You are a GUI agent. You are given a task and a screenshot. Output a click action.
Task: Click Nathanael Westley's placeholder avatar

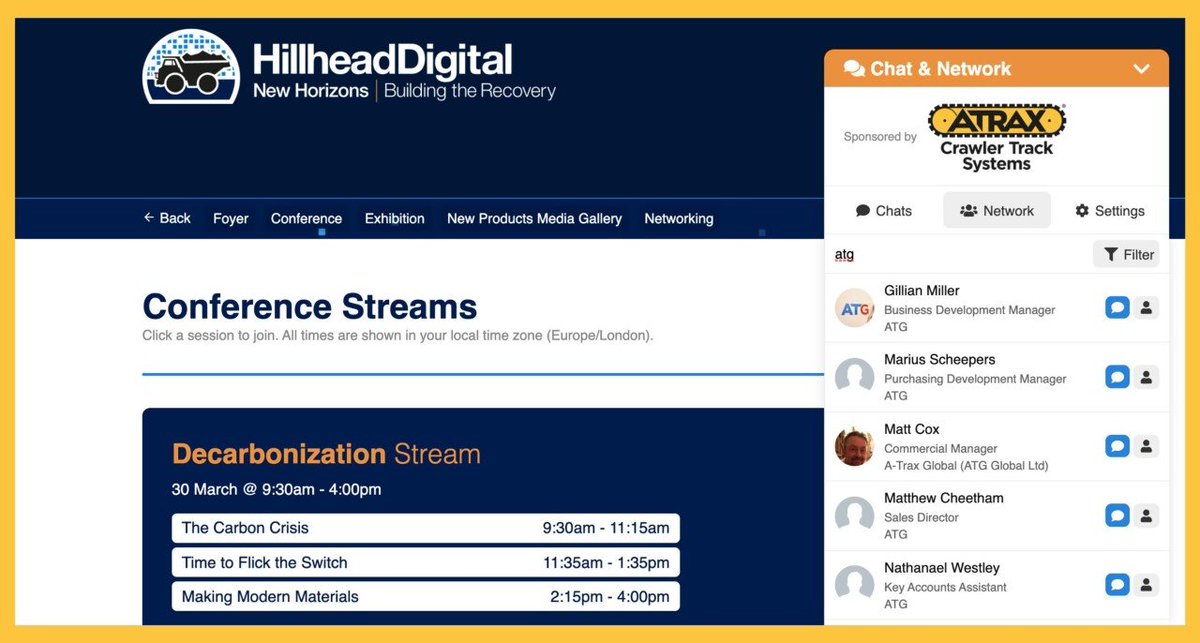[x=855, y=584]
